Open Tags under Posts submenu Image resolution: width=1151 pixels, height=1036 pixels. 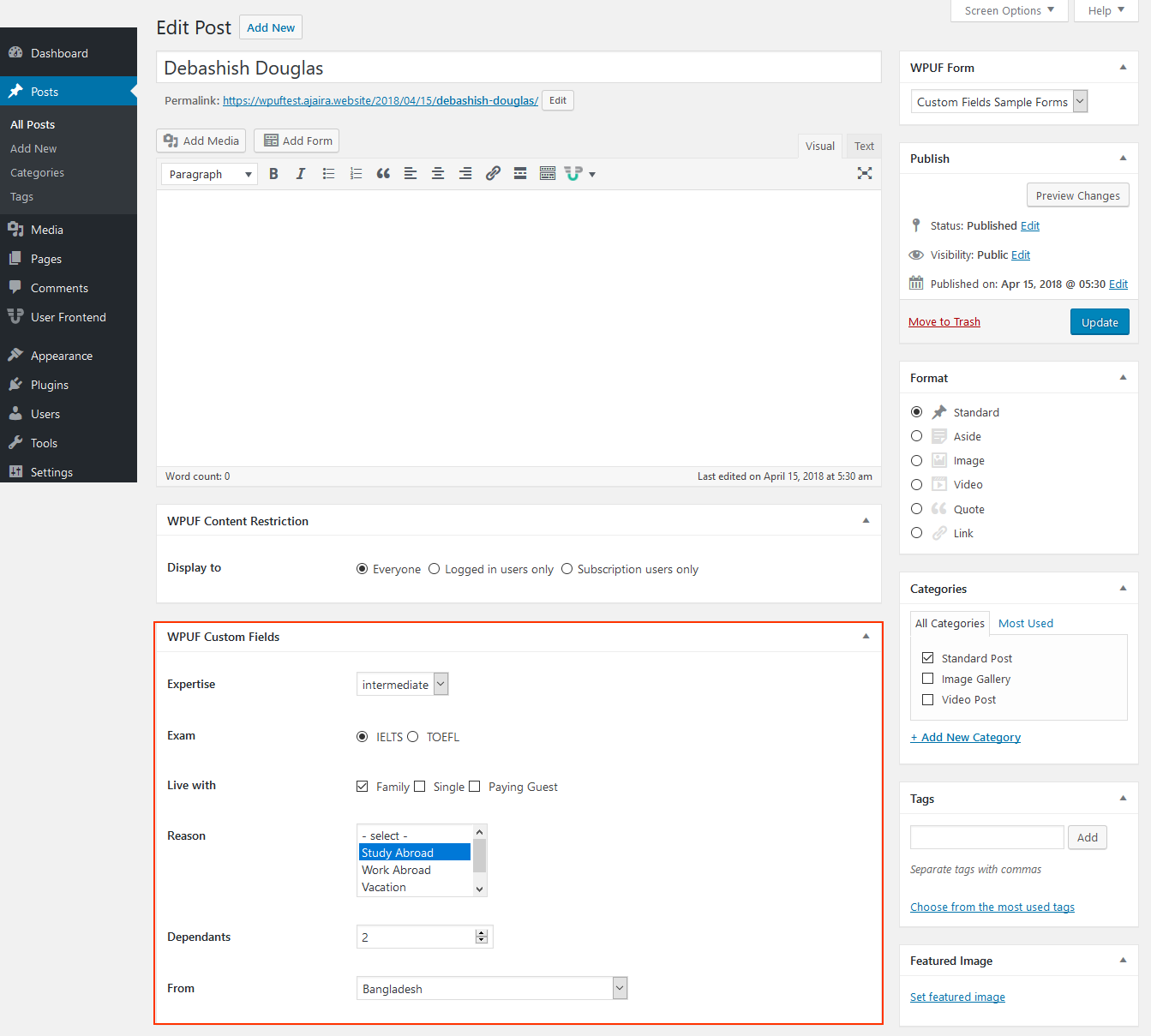21,196
